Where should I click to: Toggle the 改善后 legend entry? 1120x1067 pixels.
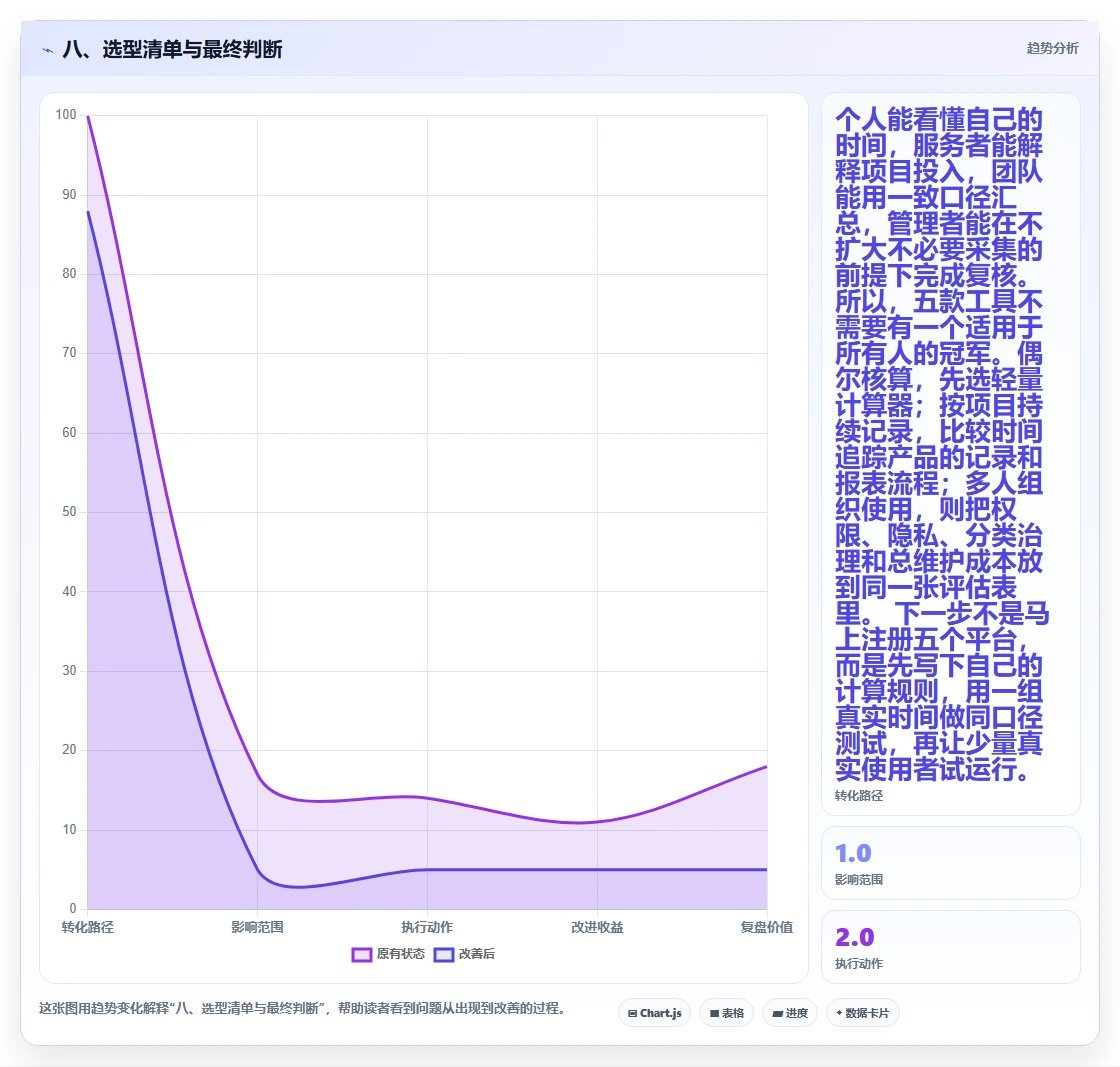(464, 954)
